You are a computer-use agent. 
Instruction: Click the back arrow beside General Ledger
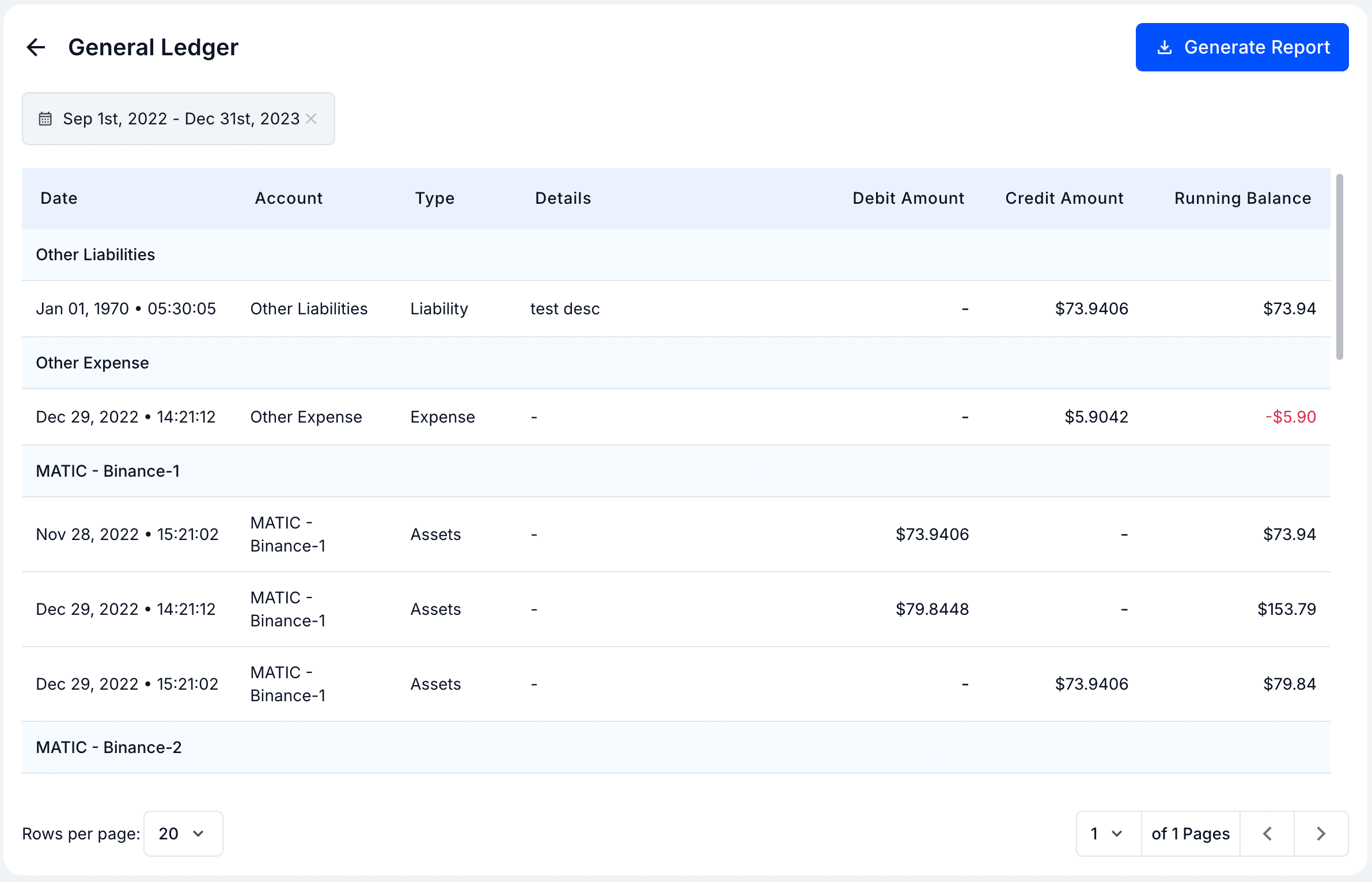[x=36, y=47]
